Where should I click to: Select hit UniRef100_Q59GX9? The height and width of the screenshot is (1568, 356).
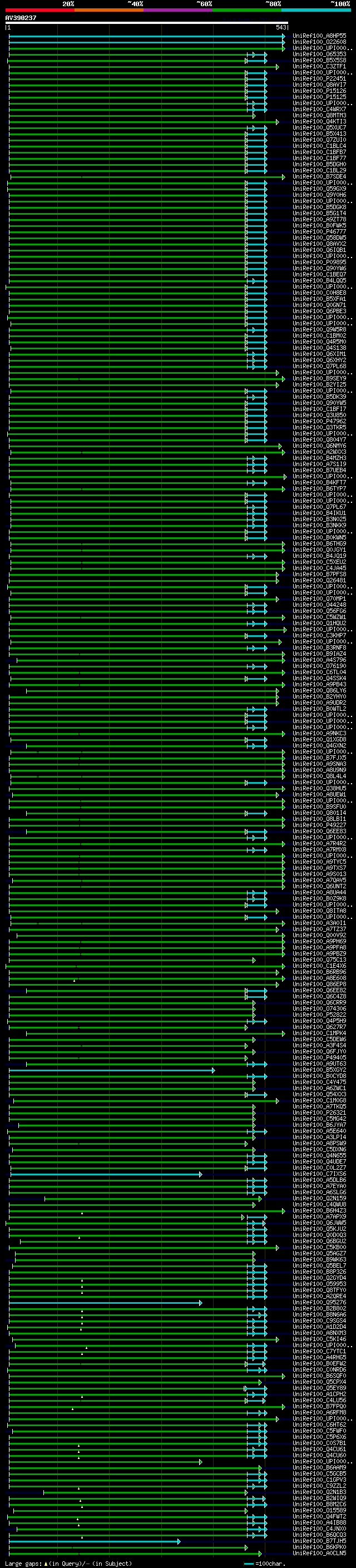[319, 189]
